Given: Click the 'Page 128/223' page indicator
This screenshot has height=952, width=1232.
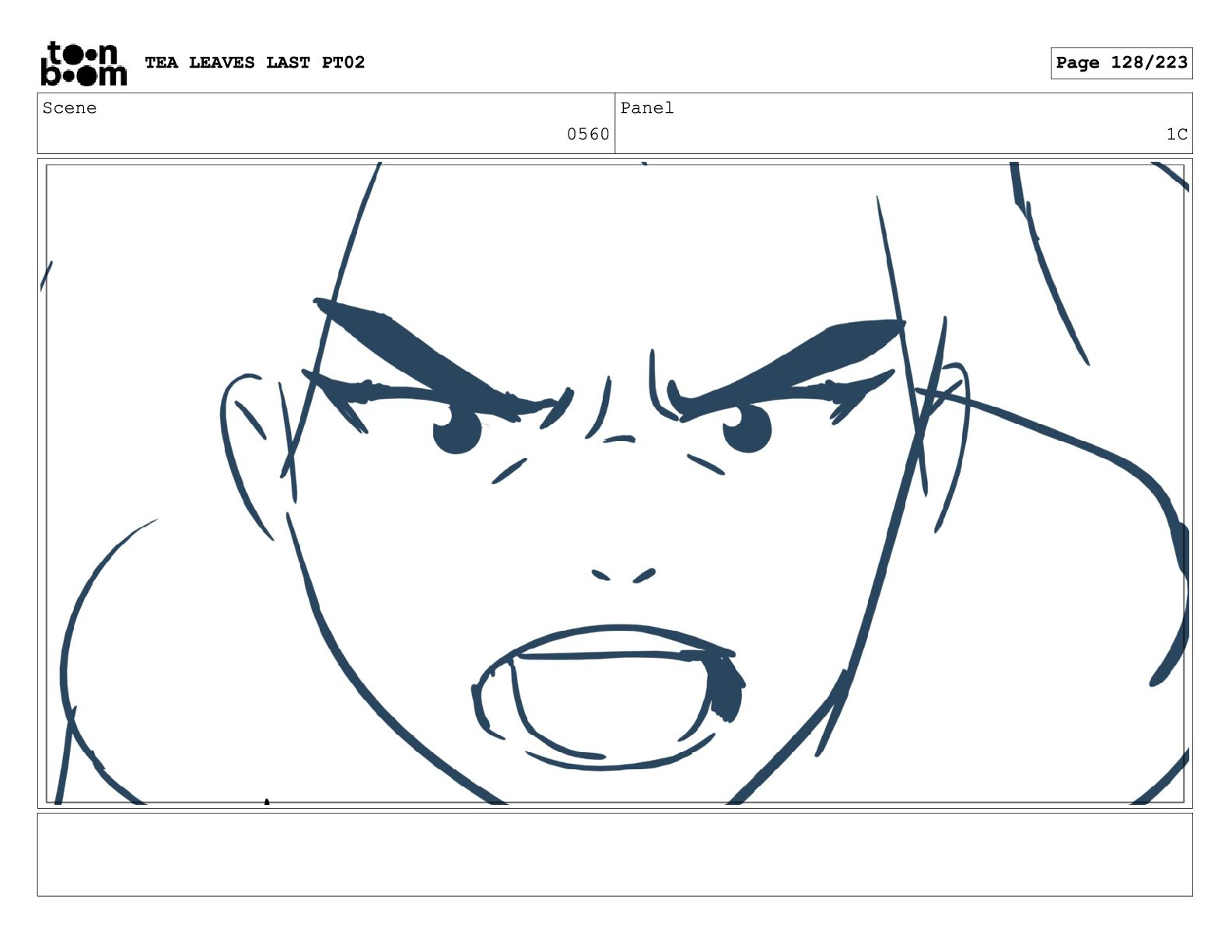Looking at the screenshot, I should coord(1121,63).
